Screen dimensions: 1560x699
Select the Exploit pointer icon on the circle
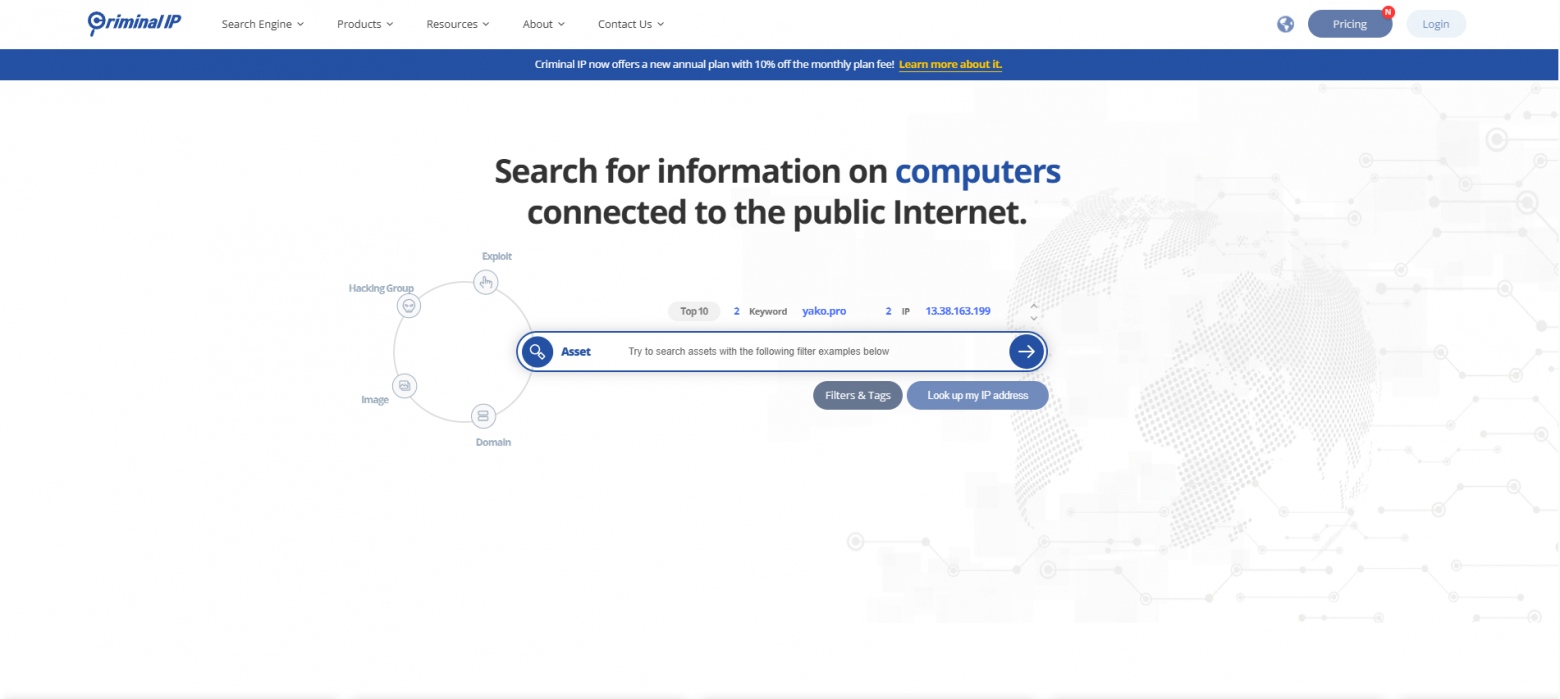(x=487, y=282)
